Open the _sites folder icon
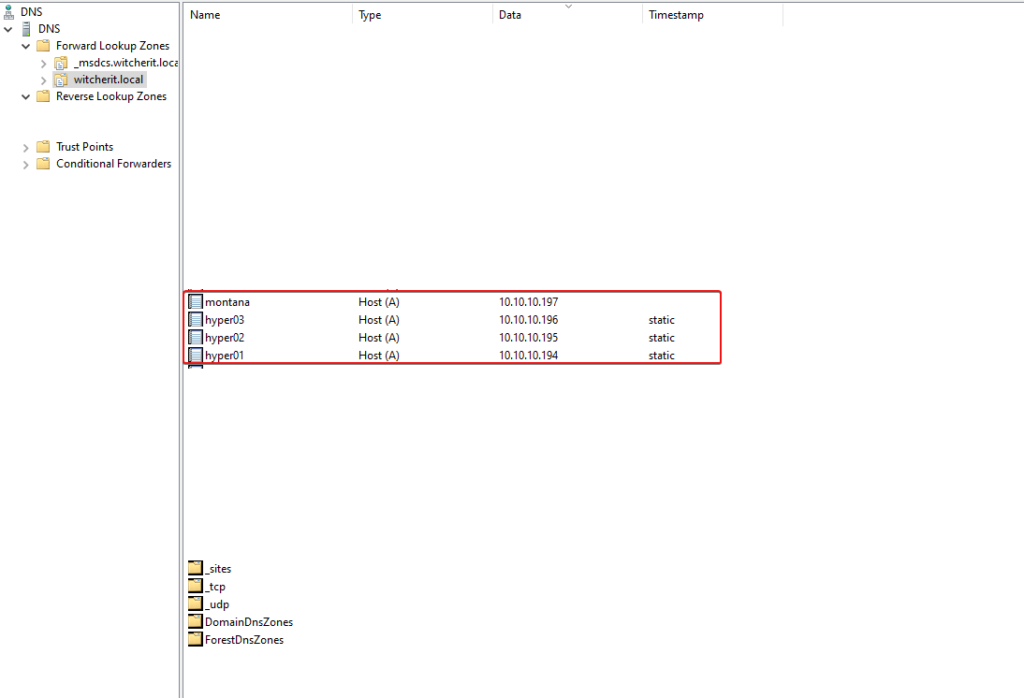Viewport: 1024px width, 698px height. pyautogui.click(x=196, y=569)
